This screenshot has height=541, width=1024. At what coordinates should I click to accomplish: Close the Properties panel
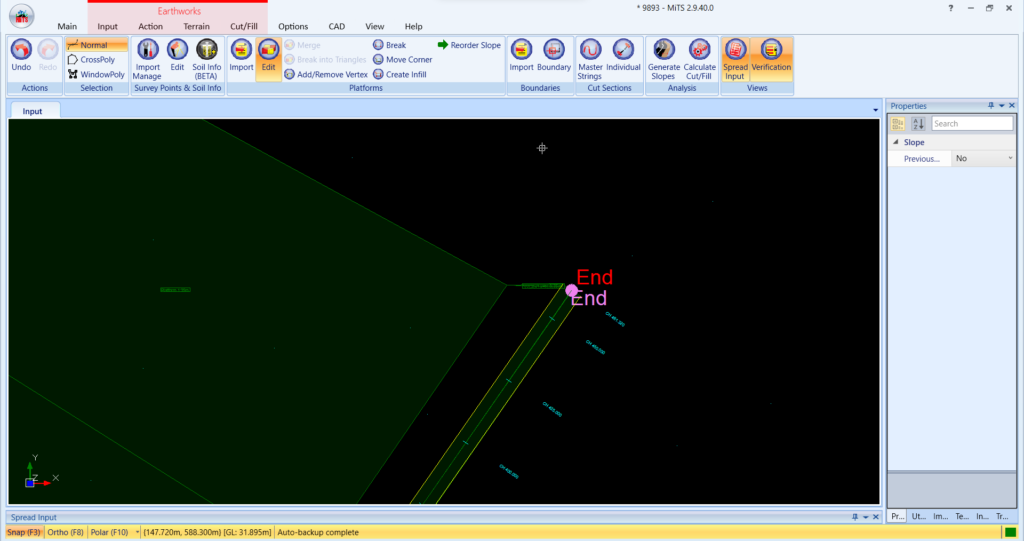point(1012,105)
